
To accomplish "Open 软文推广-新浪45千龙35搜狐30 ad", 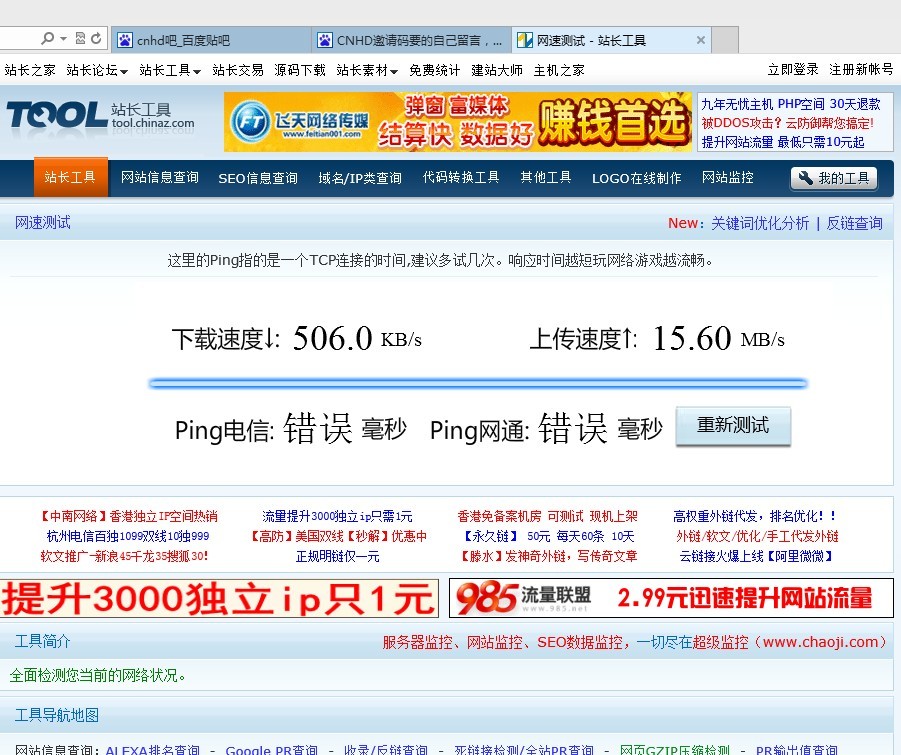I will coord(124,556).
